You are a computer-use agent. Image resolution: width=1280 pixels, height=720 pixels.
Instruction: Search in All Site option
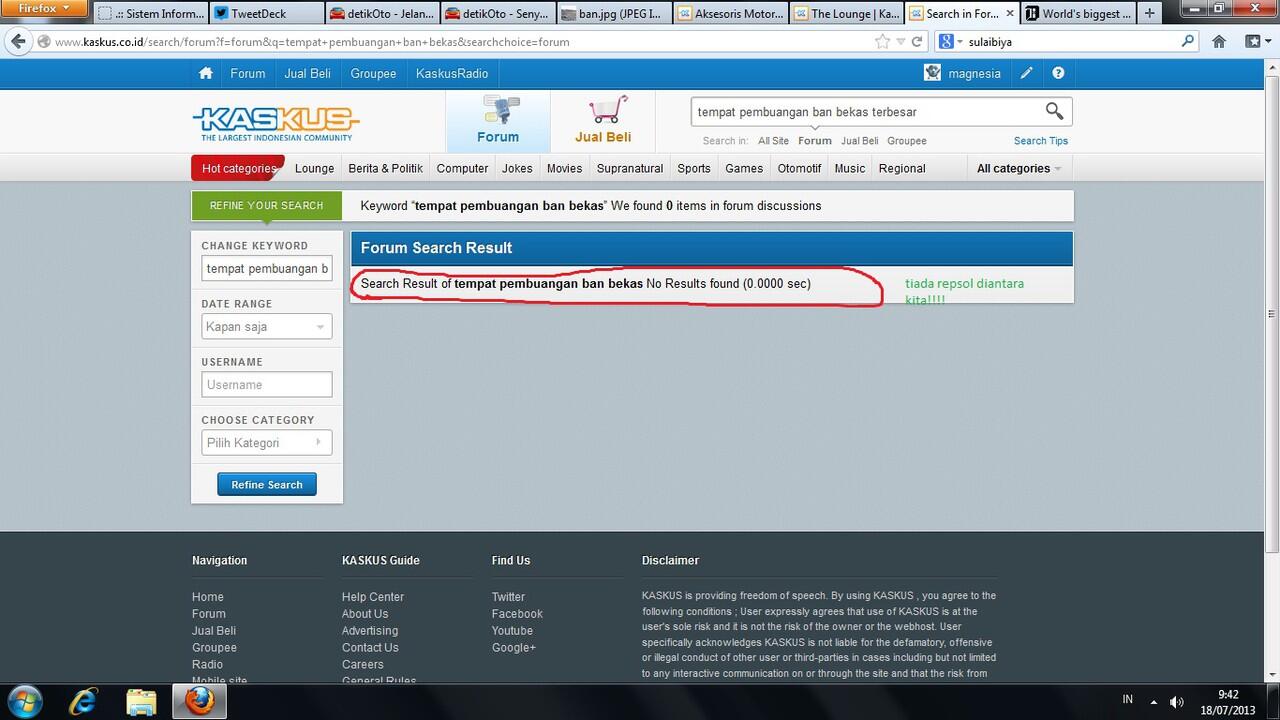pos(773,141)
